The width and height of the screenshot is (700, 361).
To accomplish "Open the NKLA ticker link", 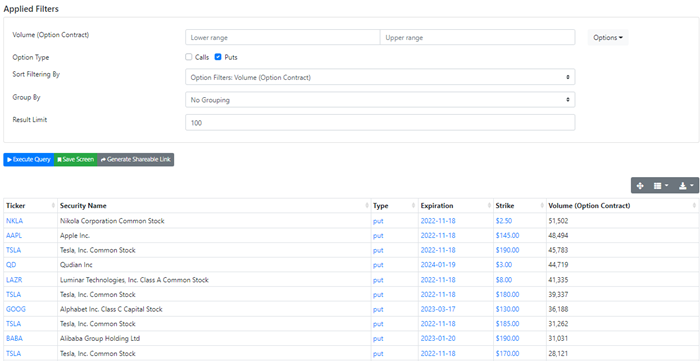I will click(14, 220).
